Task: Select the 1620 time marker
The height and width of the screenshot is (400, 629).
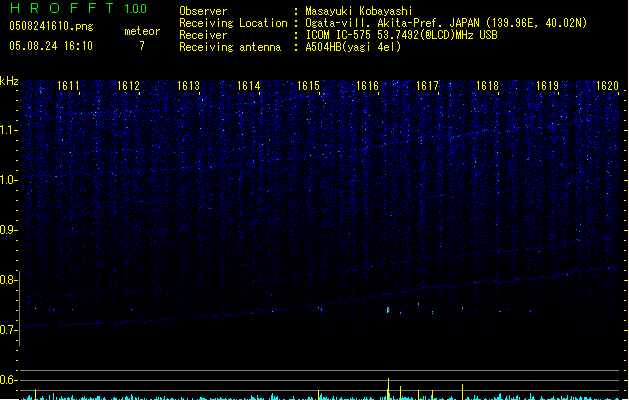Action: tap(607, 87)
